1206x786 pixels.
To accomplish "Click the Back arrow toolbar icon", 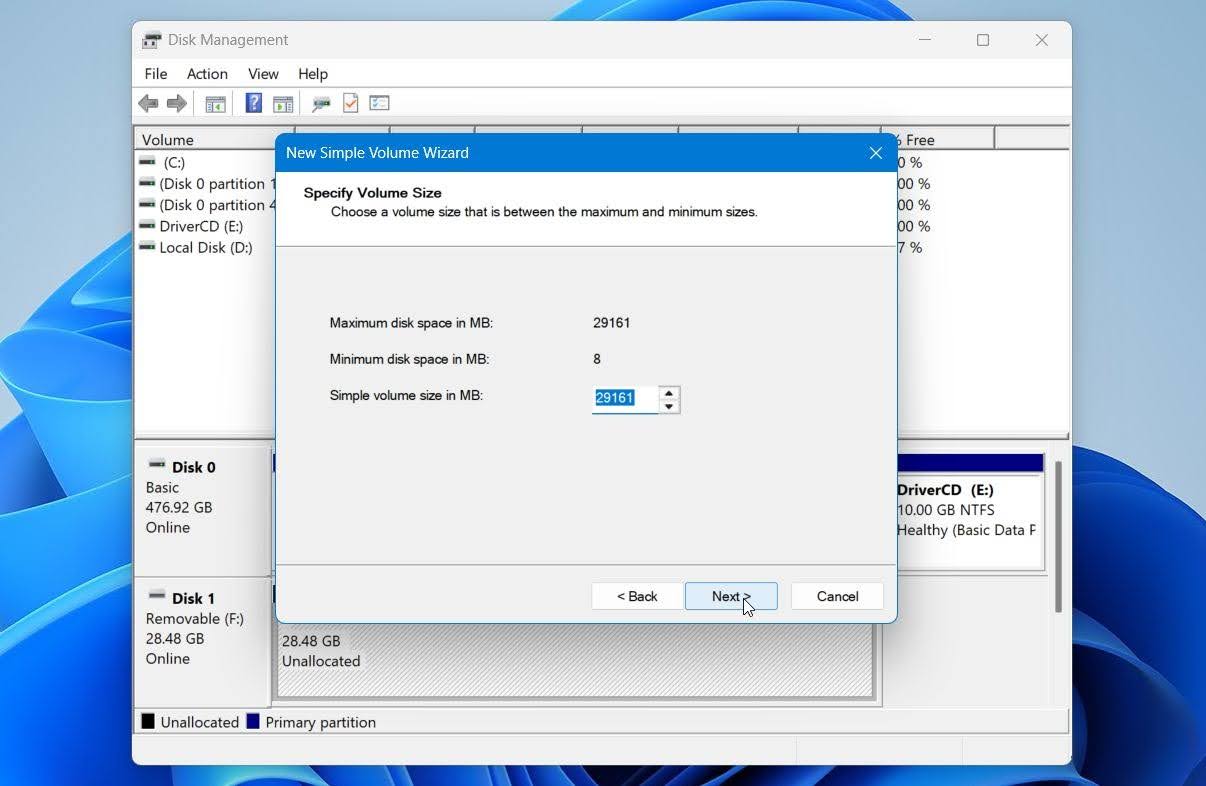I will tap(148, 103).
